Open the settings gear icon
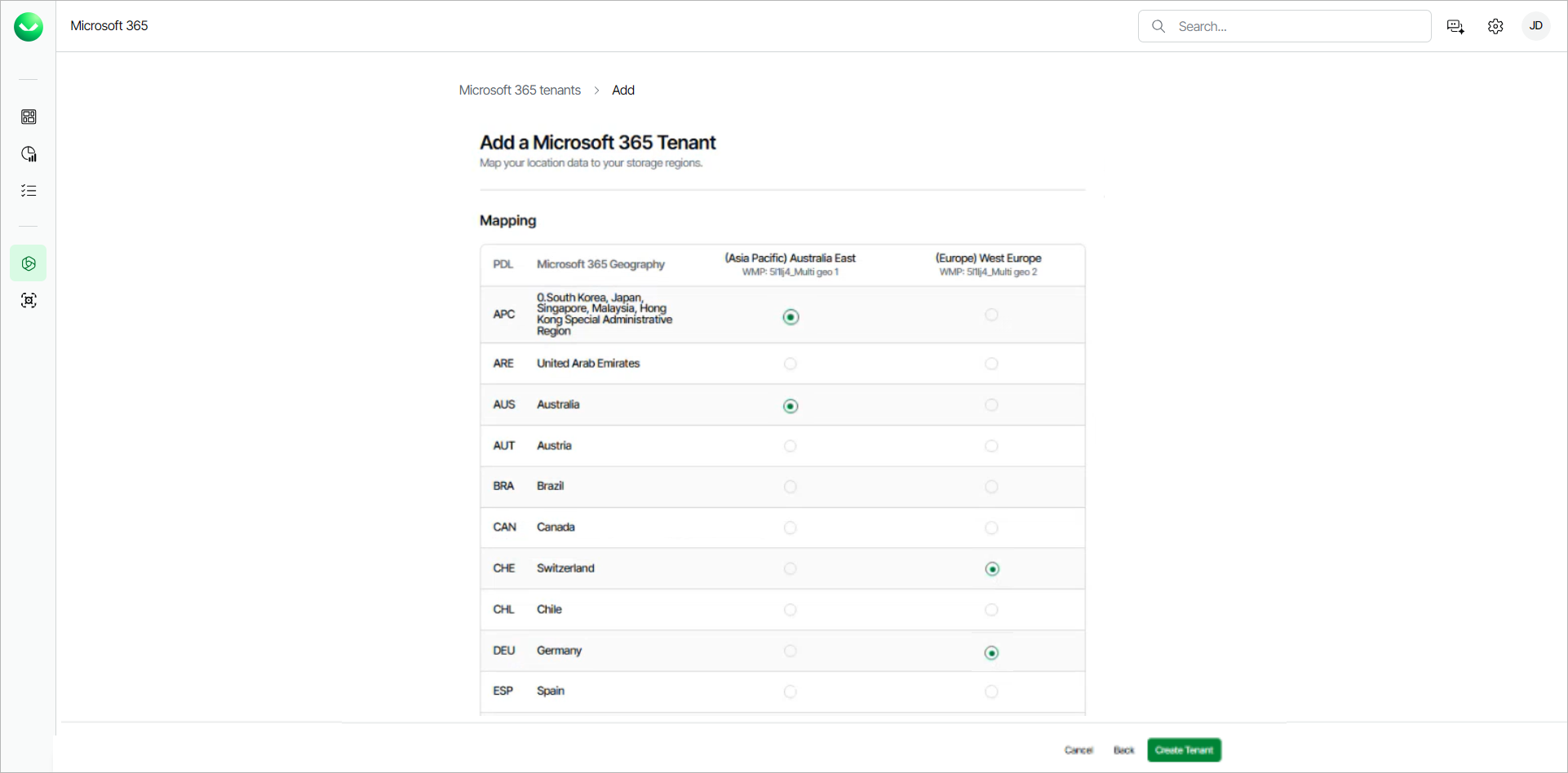1568x773 pixels. [x=1495, y=27]
